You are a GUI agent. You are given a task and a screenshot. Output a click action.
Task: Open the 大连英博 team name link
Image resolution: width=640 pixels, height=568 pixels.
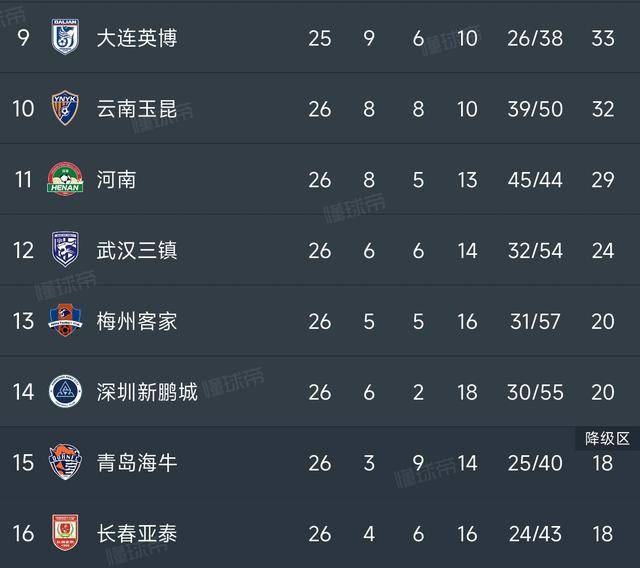tap(137, 38)
